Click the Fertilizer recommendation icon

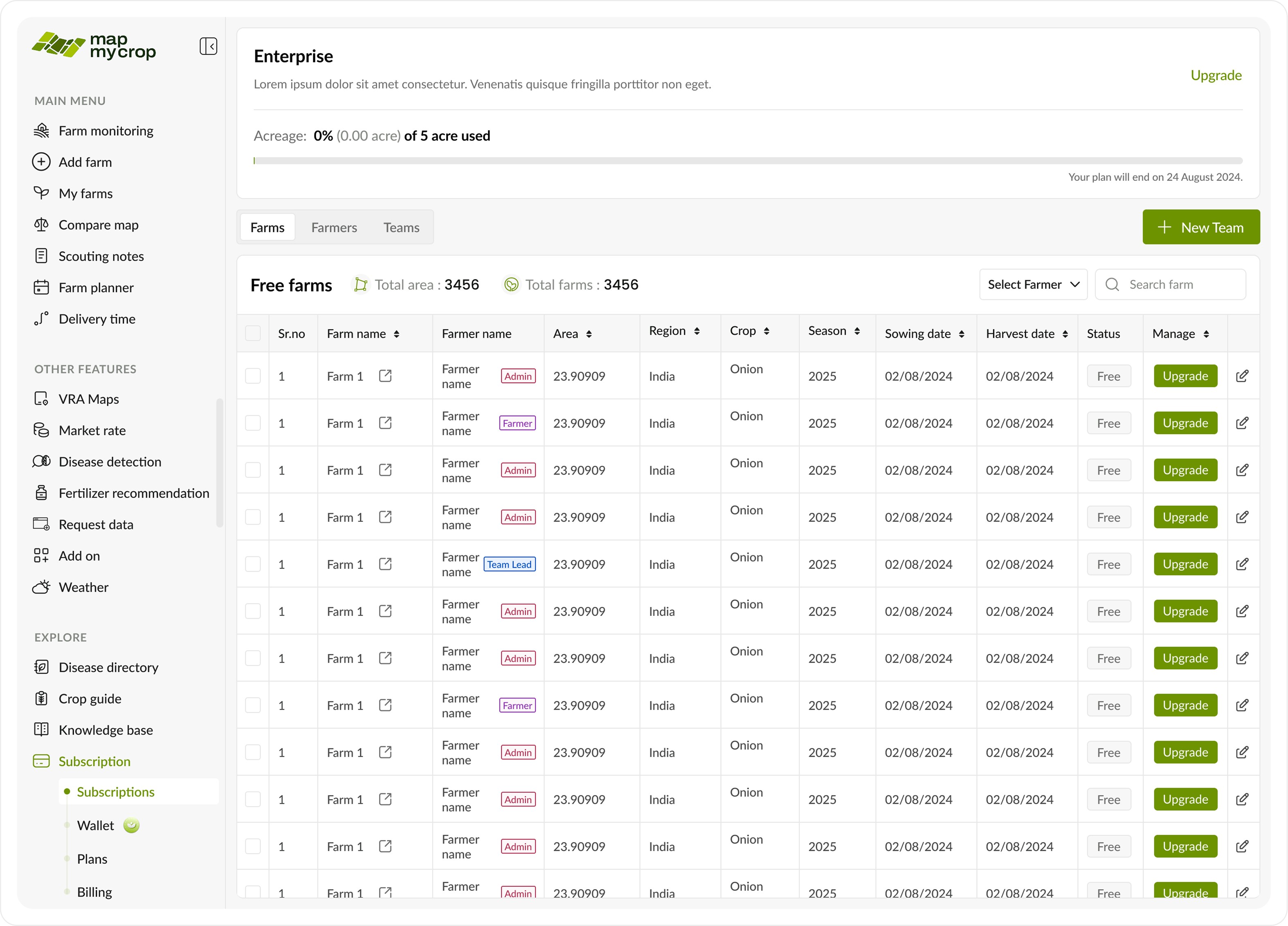41,493
